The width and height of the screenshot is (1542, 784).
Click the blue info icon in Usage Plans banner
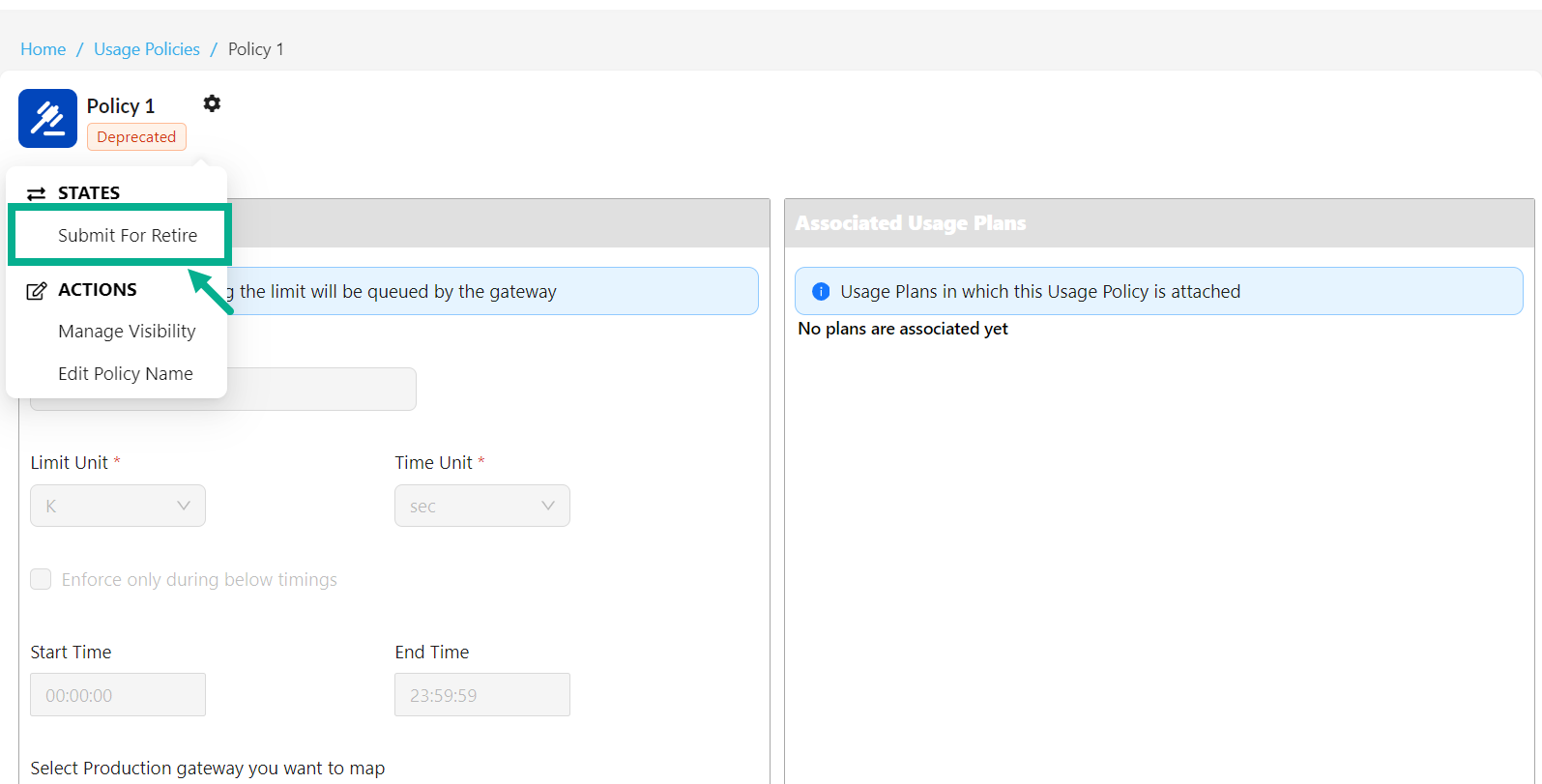pos(821,291)
